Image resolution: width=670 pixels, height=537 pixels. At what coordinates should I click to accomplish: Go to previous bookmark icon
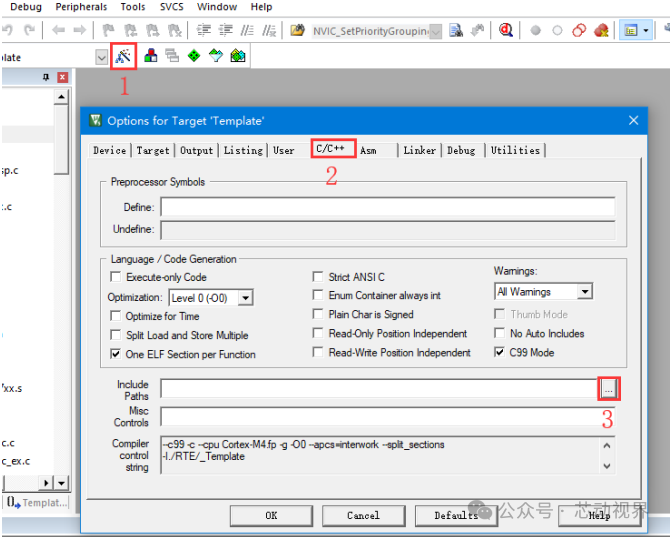[x=130, y=30]
